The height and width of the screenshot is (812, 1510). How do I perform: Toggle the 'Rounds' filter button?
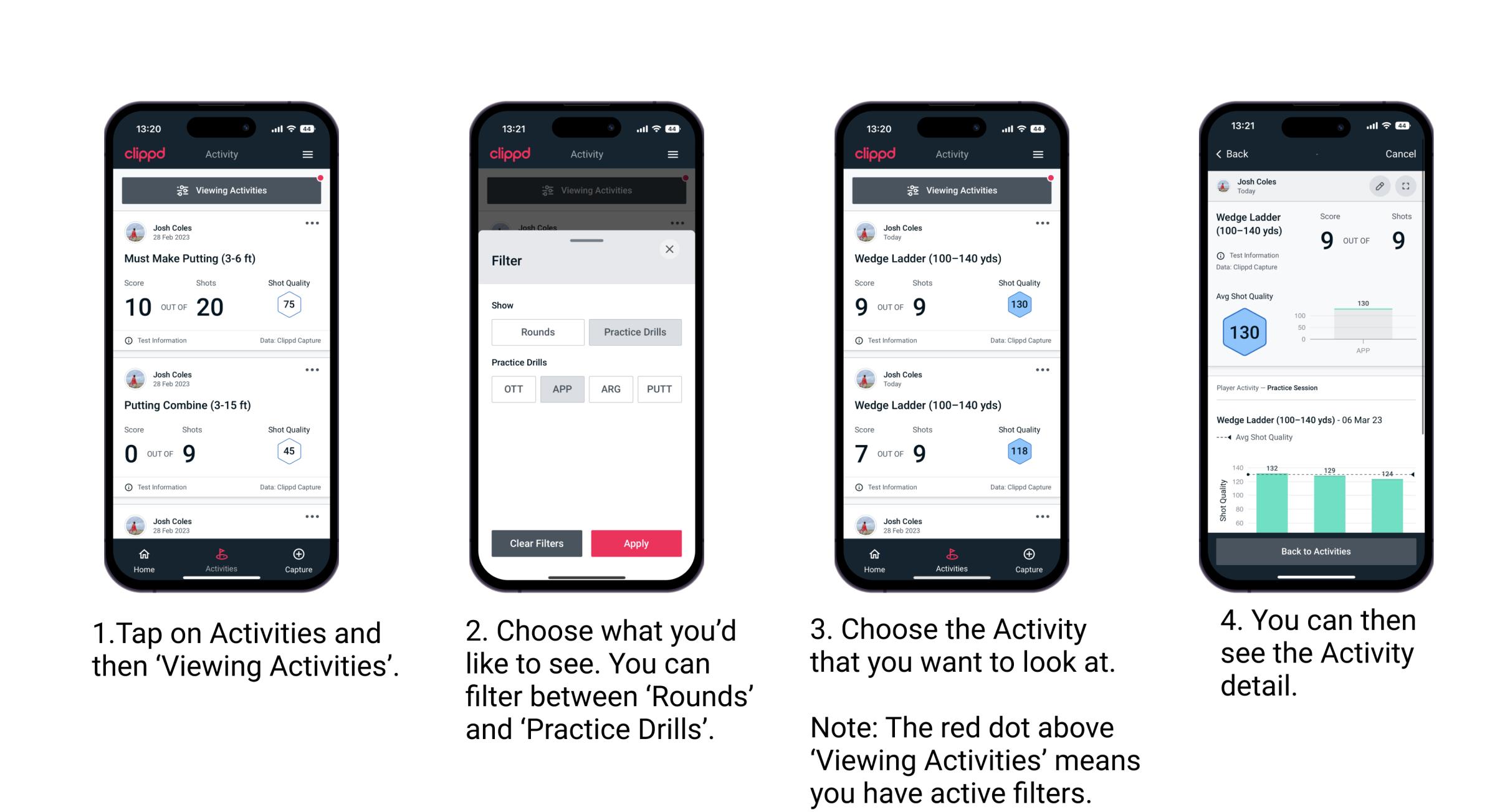tap(537, 332)
